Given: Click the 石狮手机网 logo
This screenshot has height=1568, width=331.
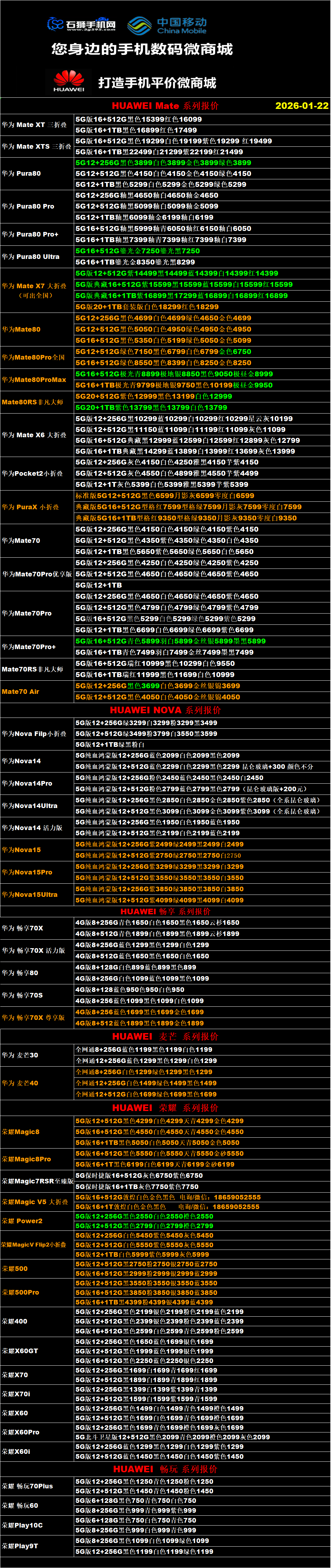Looking at the screenshot, I should tap(81, 24).
